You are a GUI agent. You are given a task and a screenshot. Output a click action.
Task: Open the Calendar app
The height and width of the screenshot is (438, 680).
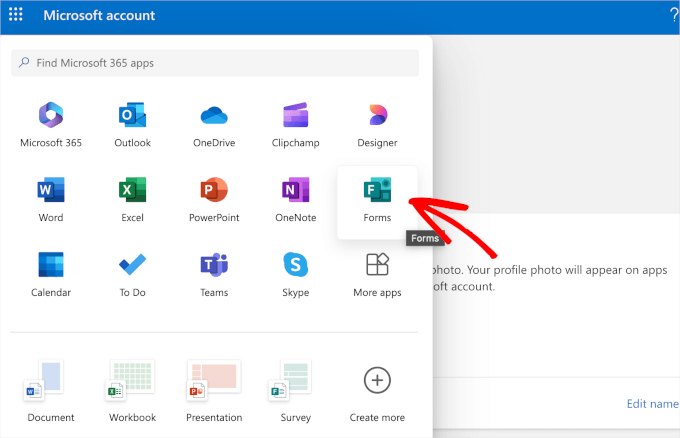(51, 275)
